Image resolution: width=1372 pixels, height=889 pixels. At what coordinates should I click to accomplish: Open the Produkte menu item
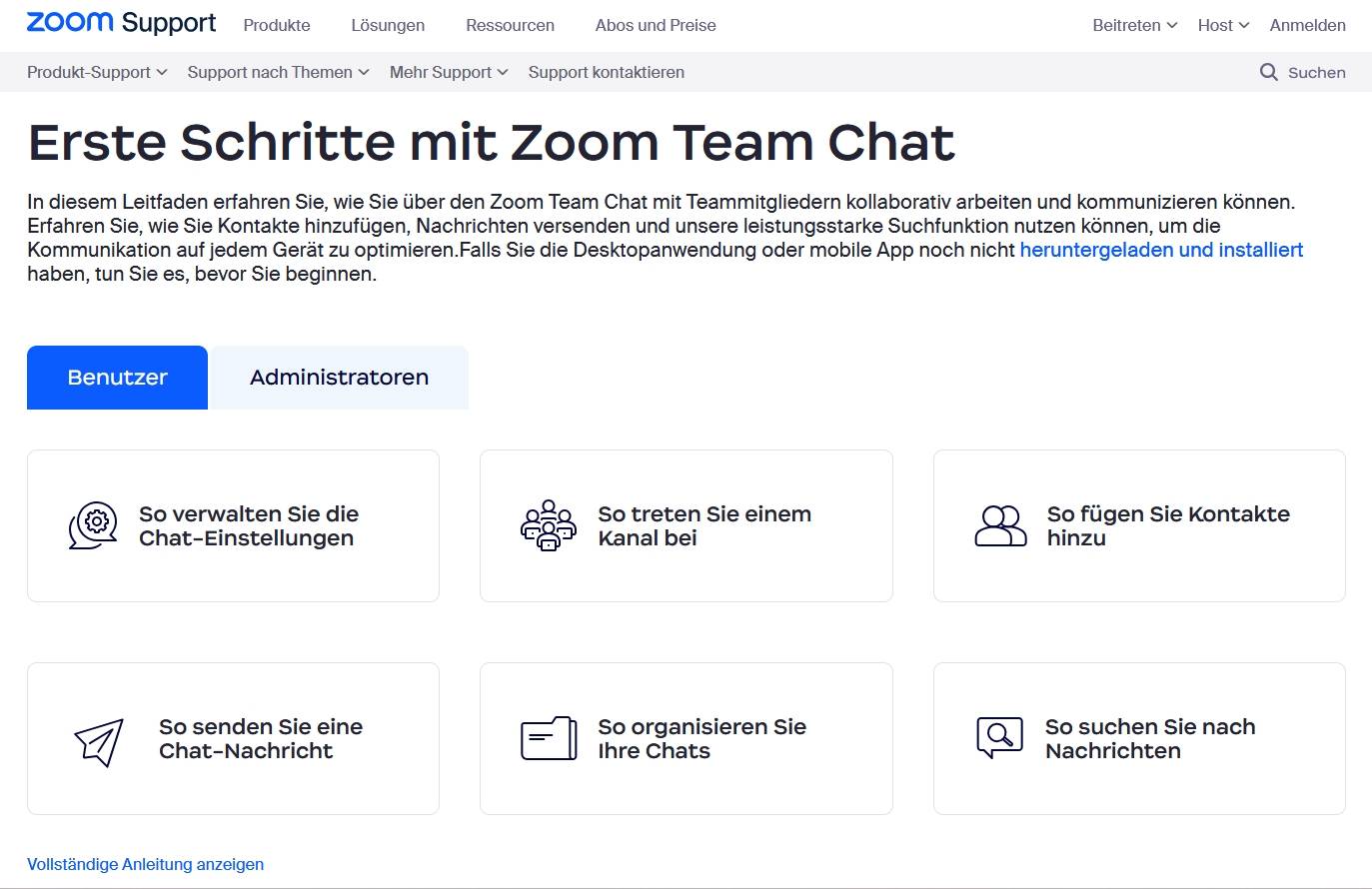(277, 25)
